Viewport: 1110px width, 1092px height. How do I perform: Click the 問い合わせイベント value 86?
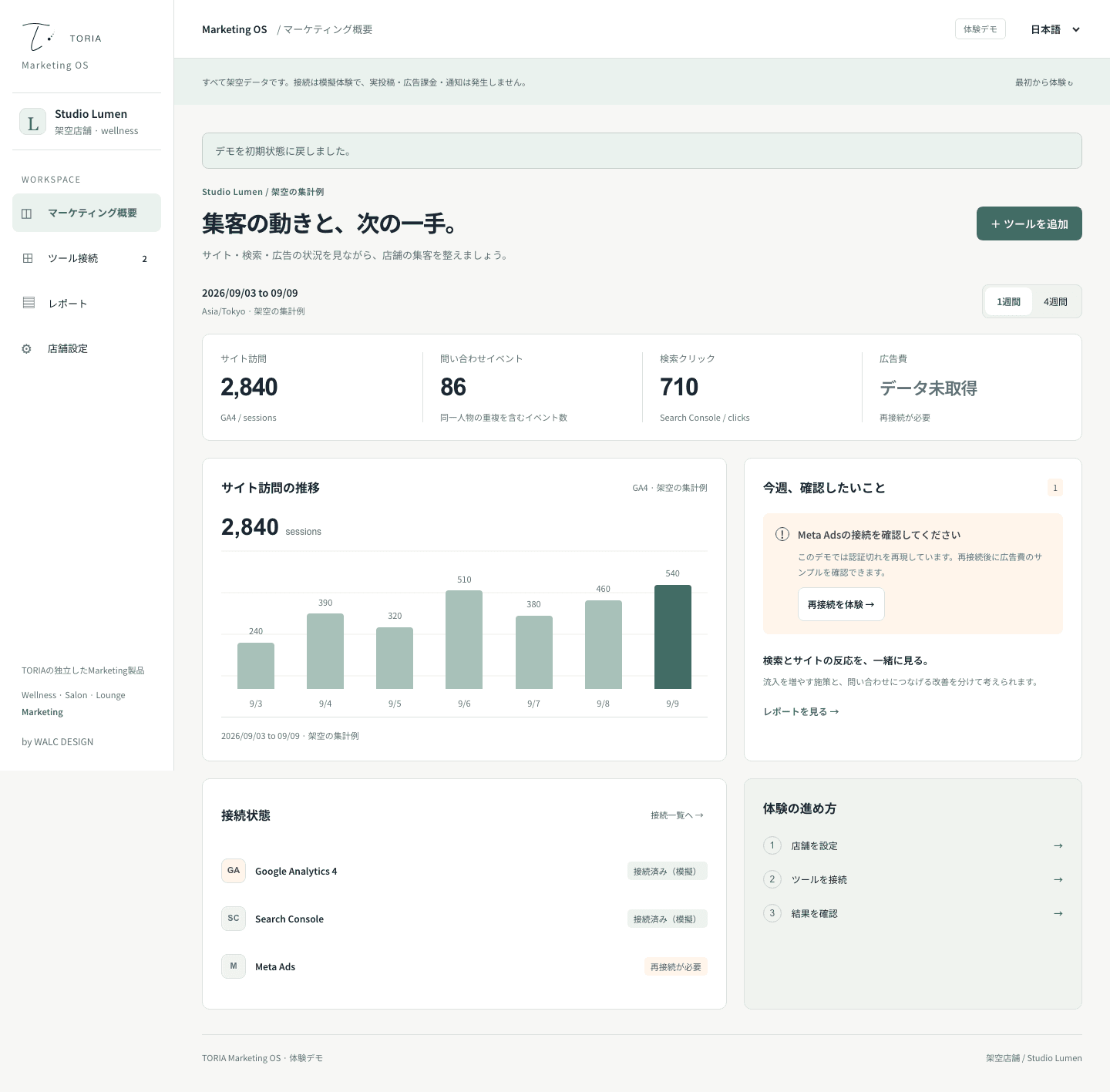pyautogui.click(x=453, y=387)
